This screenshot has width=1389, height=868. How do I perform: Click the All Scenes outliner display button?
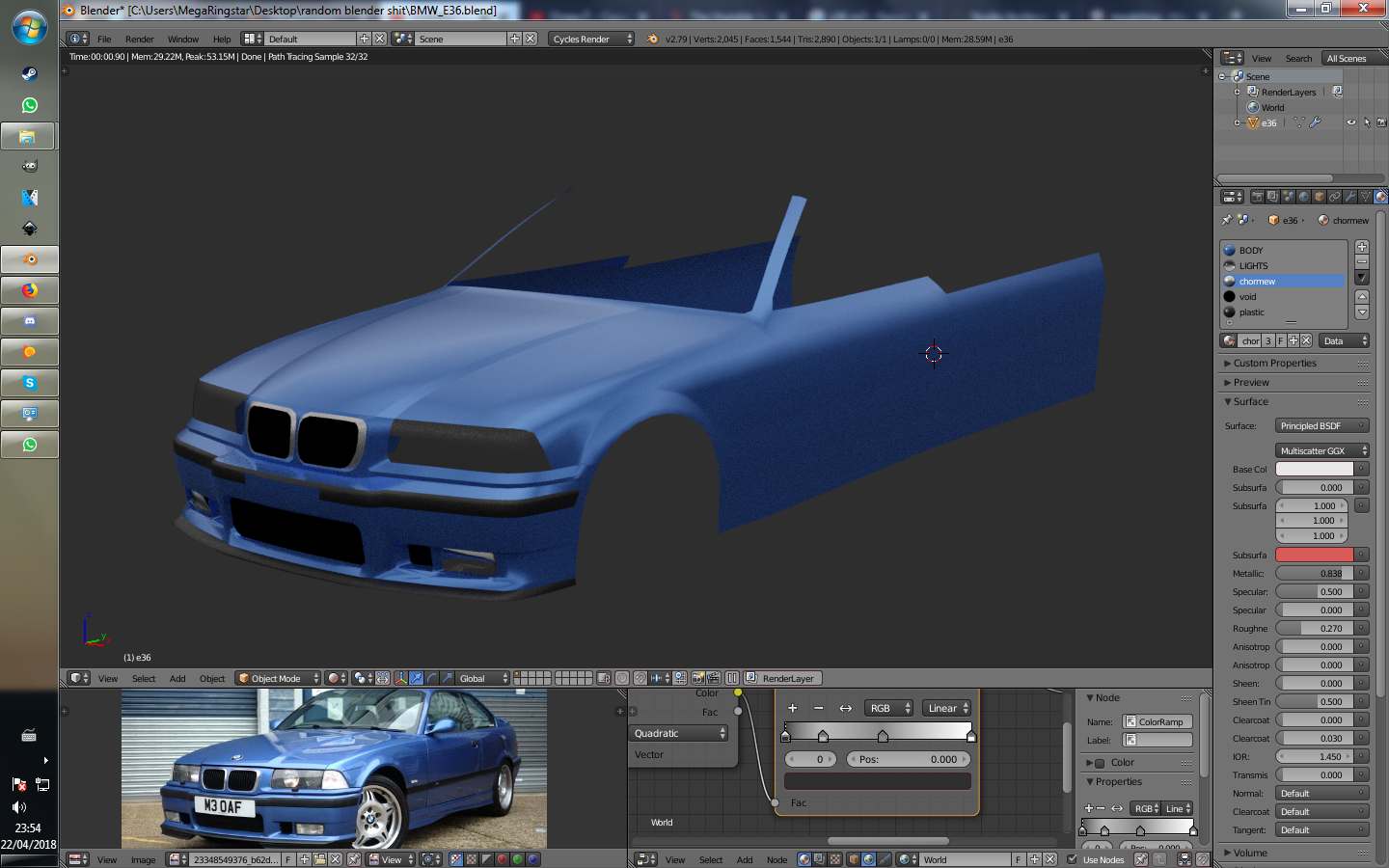coord(1346,58)
